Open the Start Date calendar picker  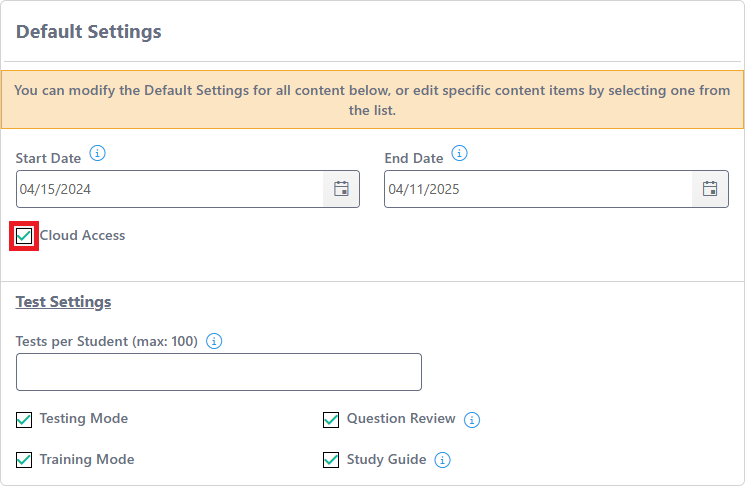point(341,189)
